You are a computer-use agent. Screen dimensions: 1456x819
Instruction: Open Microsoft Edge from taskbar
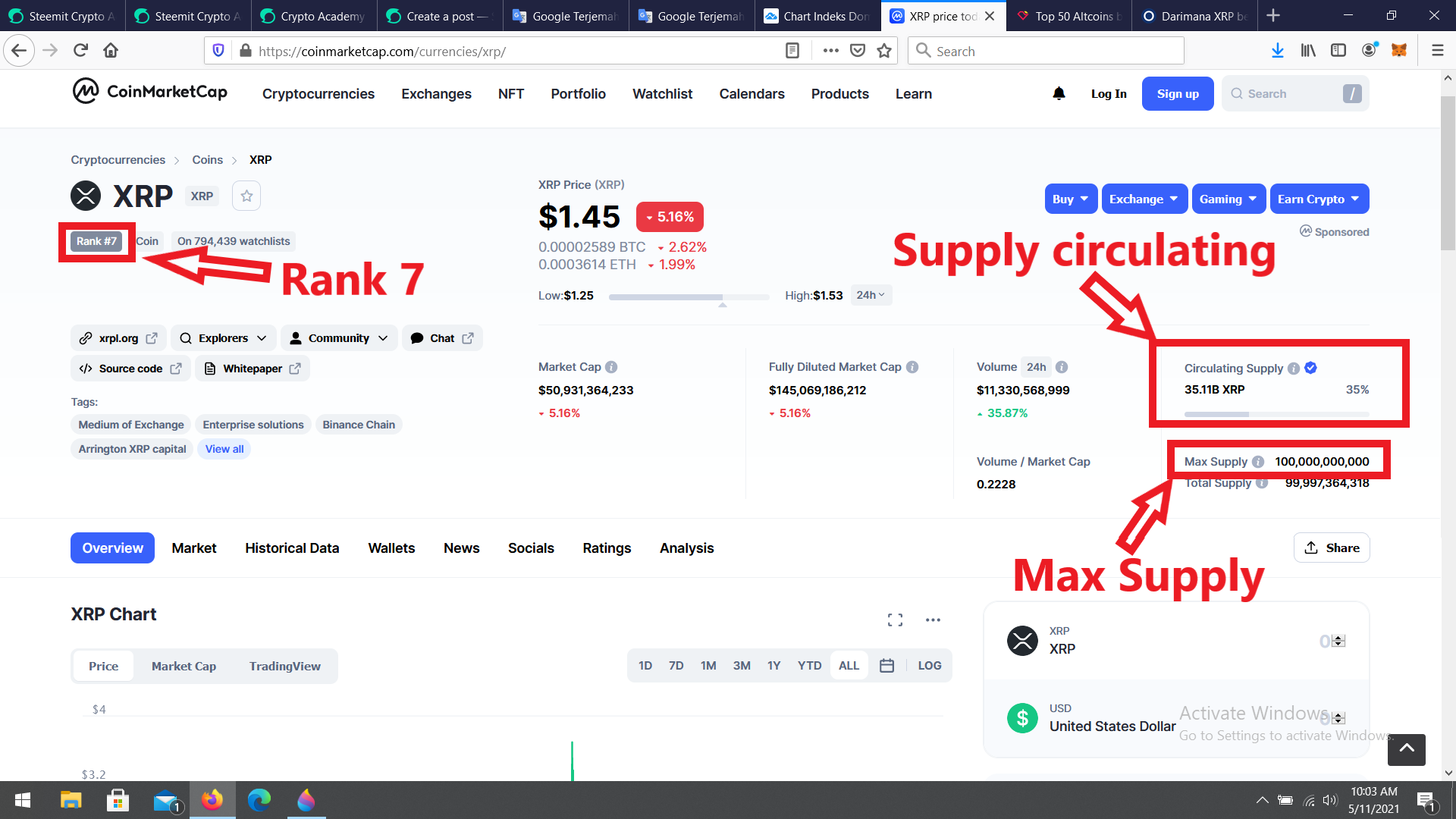pyautogui.click(x=259, y=800)
